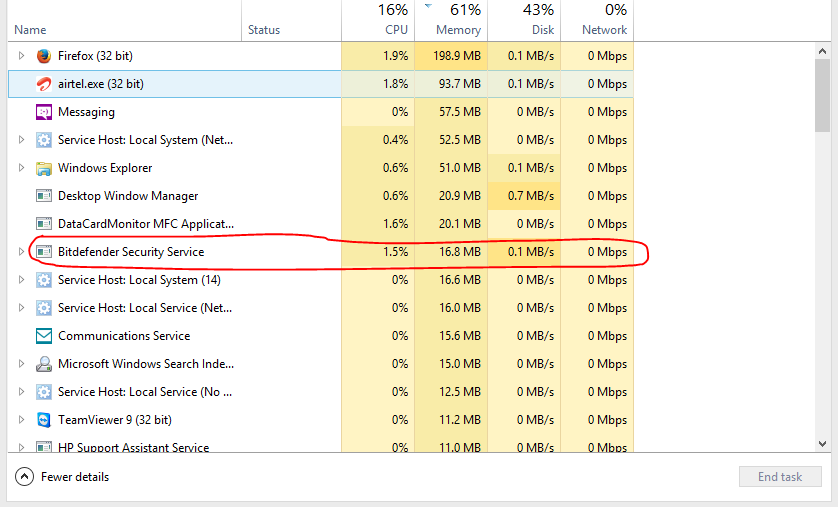Click gear icon of Service Host: Local System (Net...
Screen dimensions: 838x507
tap(44, 140)
